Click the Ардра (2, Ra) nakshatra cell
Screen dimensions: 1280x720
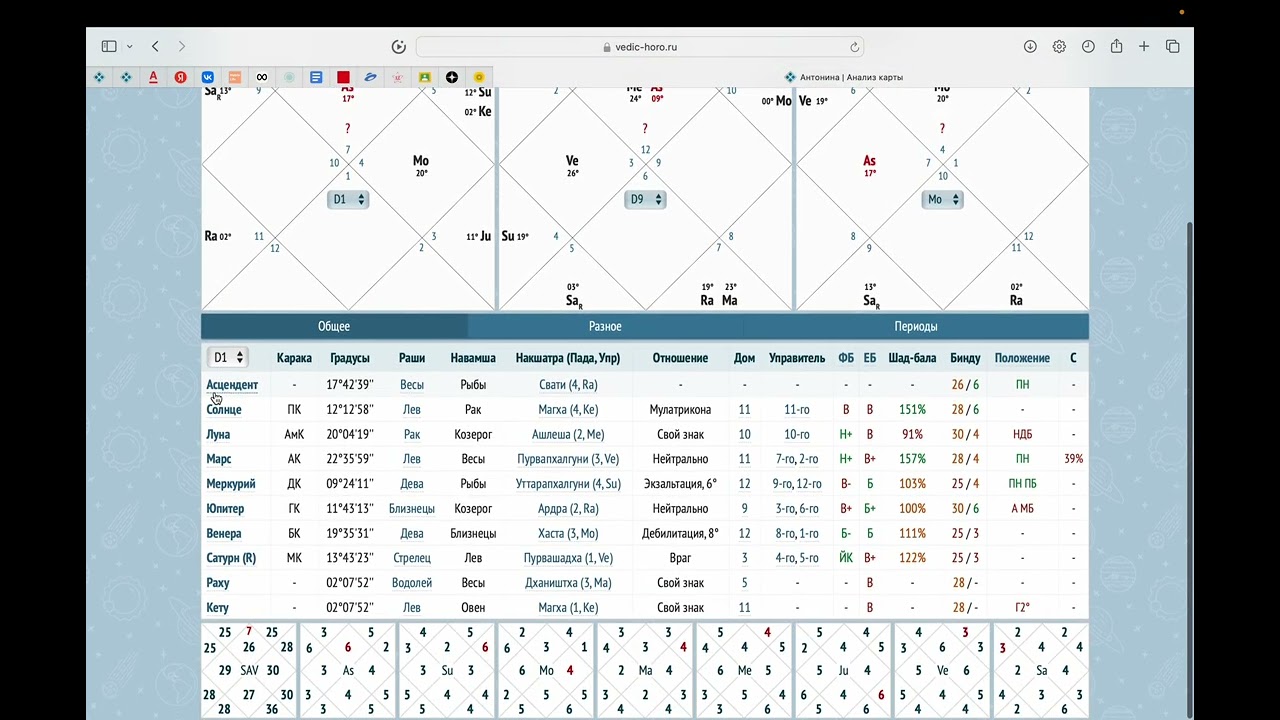tap(568, 509)
